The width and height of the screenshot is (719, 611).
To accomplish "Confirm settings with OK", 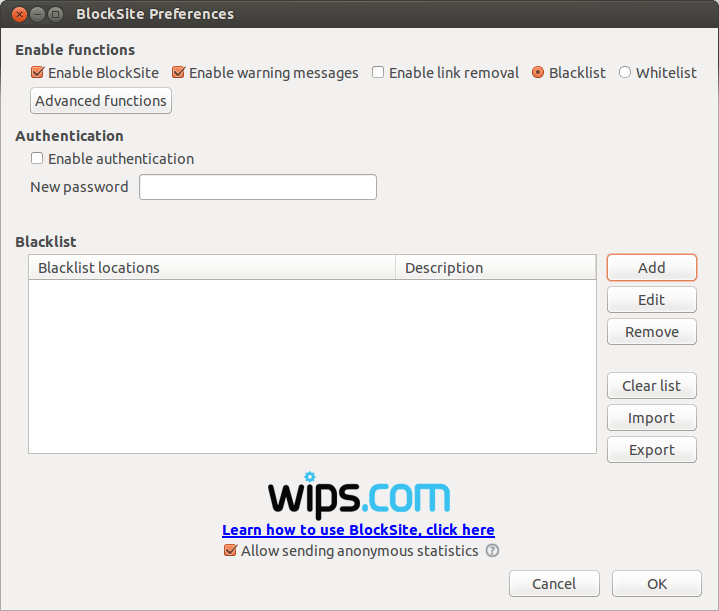I will (x=657, y=584).
